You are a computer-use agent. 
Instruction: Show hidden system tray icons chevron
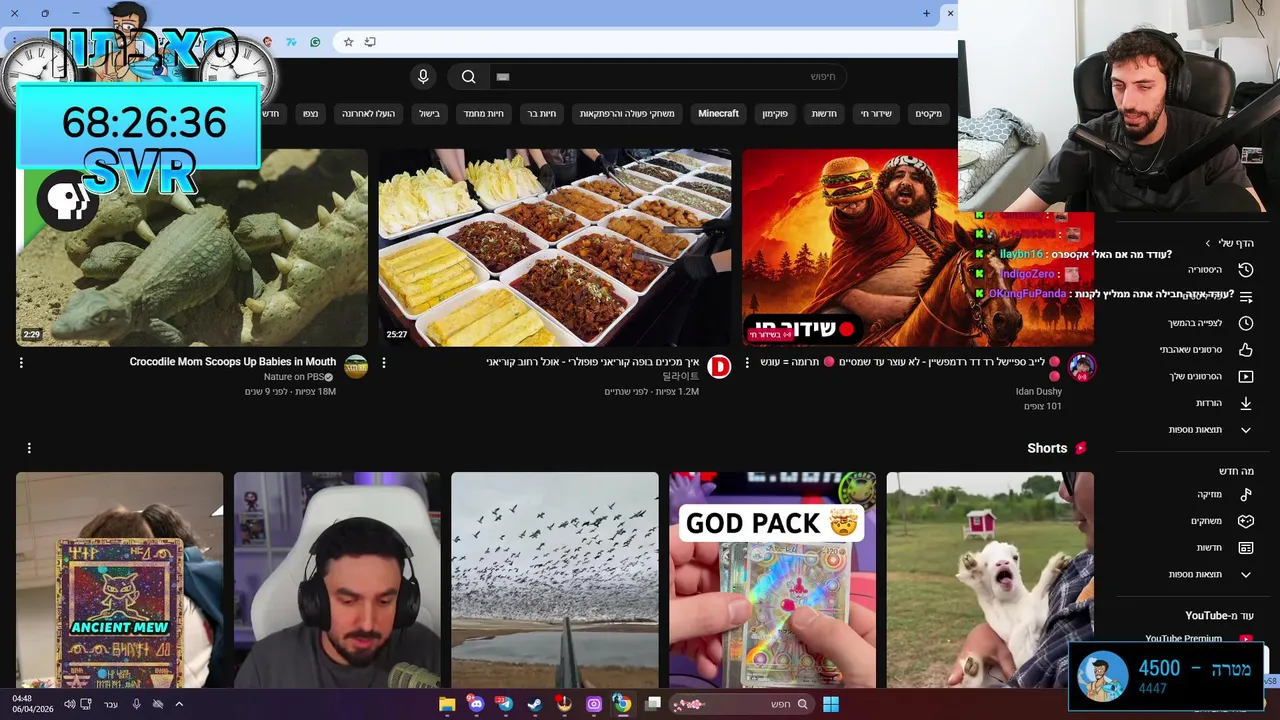tap(177, 704)
